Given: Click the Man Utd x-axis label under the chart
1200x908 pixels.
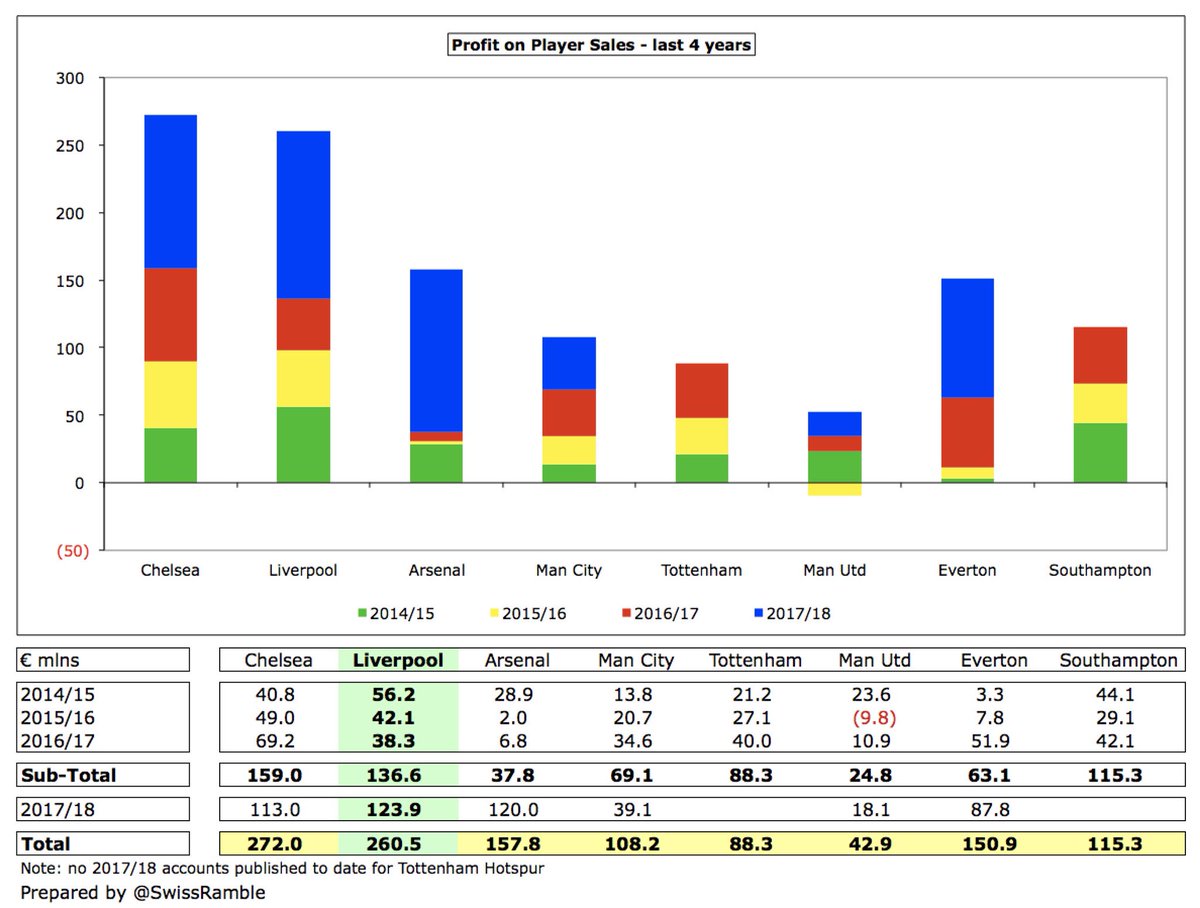Looking at the screenshot, I should coord(835,571).
